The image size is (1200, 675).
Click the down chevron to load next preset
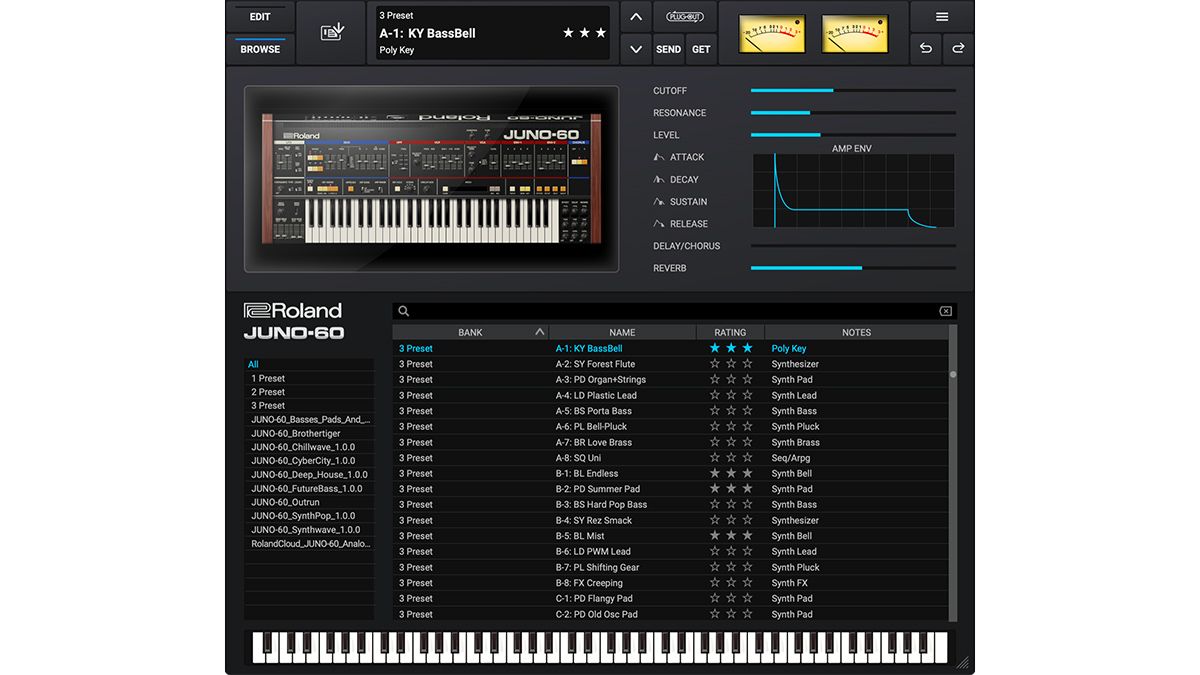click(635, 48)
